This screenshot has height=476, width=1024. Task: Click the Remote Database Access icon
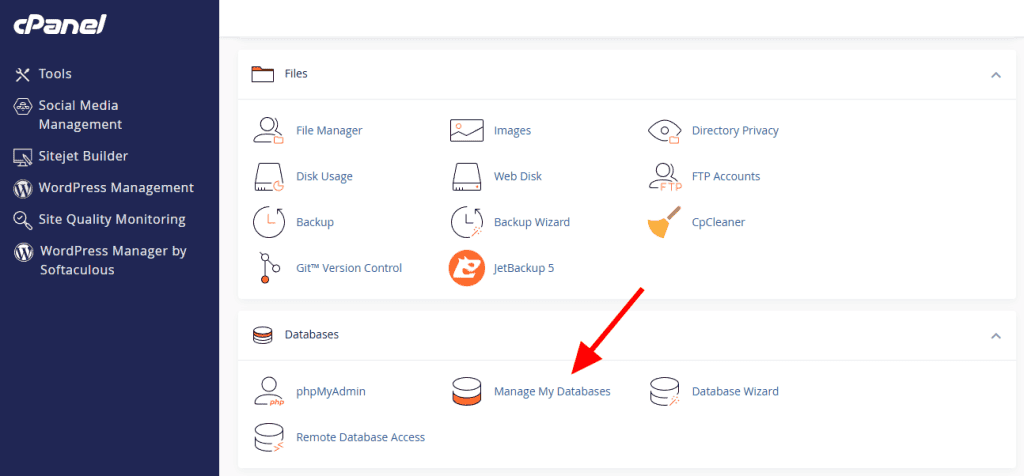(268, 437)
